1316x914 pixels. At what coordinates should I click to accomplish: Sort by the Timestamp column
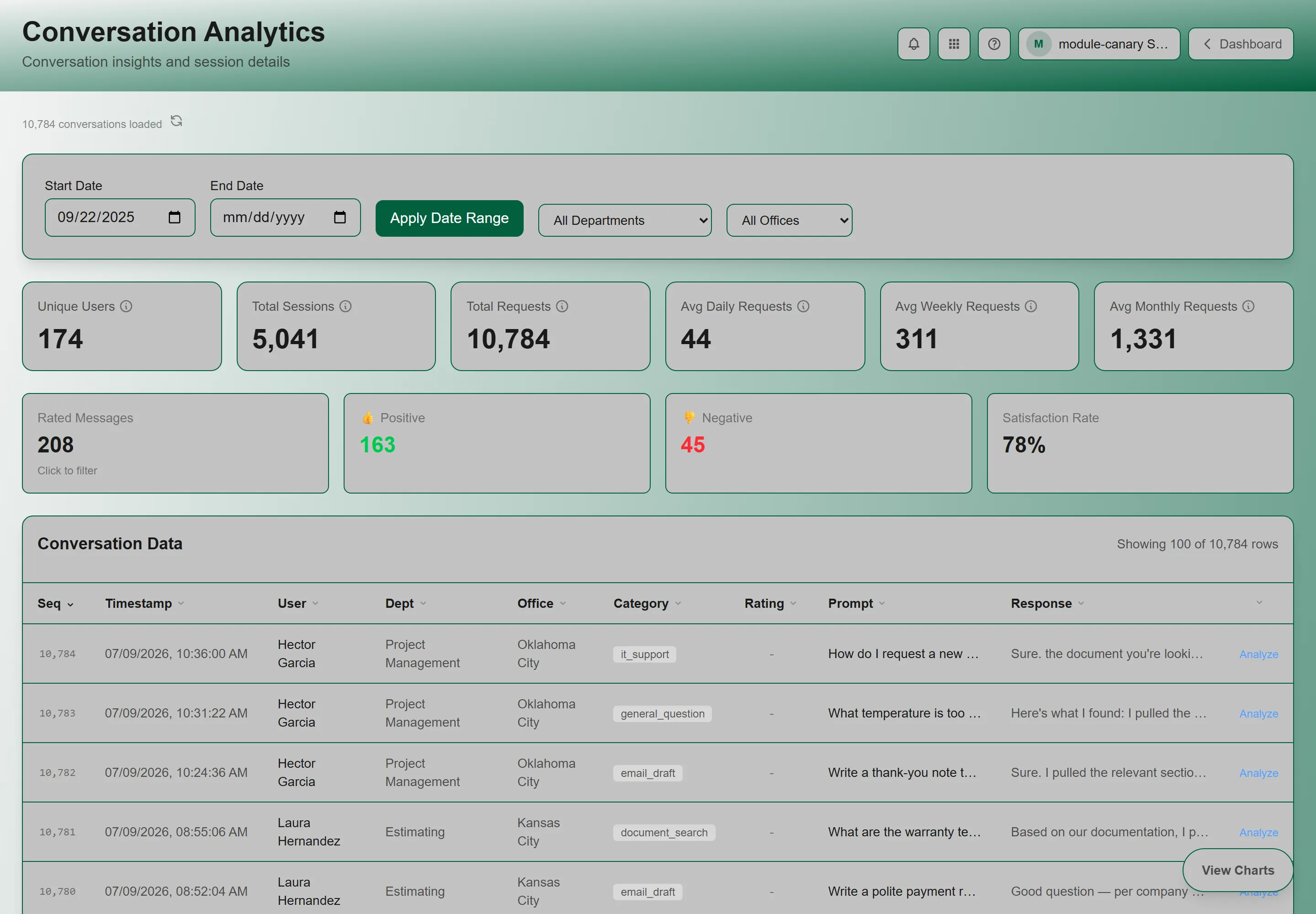coord(144,604)
